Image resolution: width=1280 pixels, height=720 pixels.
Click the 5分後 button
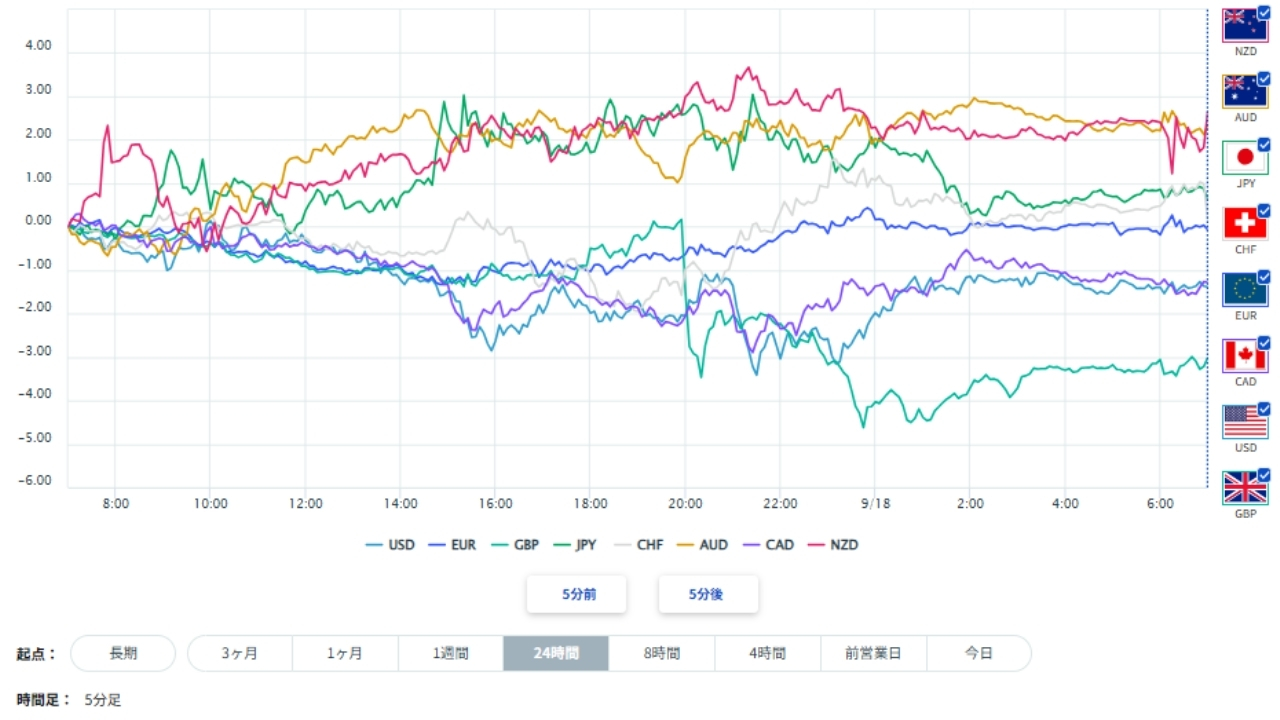pos(708,594)
